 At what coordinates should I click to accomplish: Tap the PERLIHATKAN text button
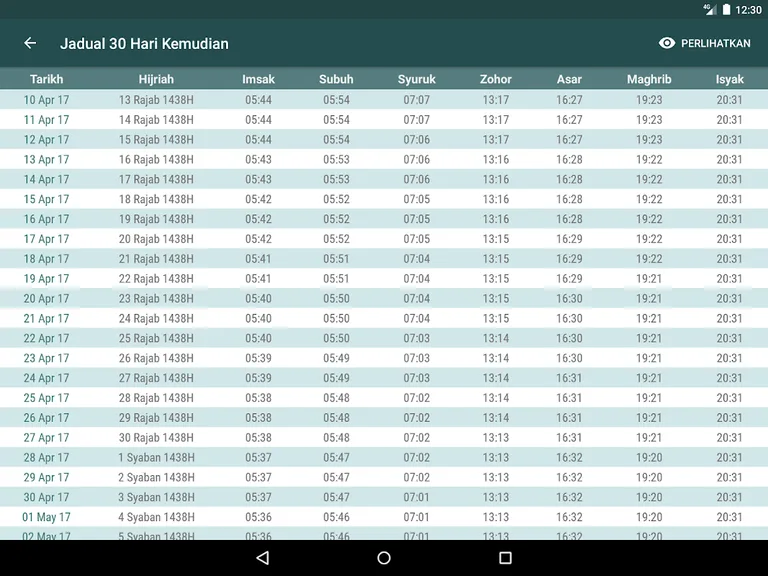(716, 43)
